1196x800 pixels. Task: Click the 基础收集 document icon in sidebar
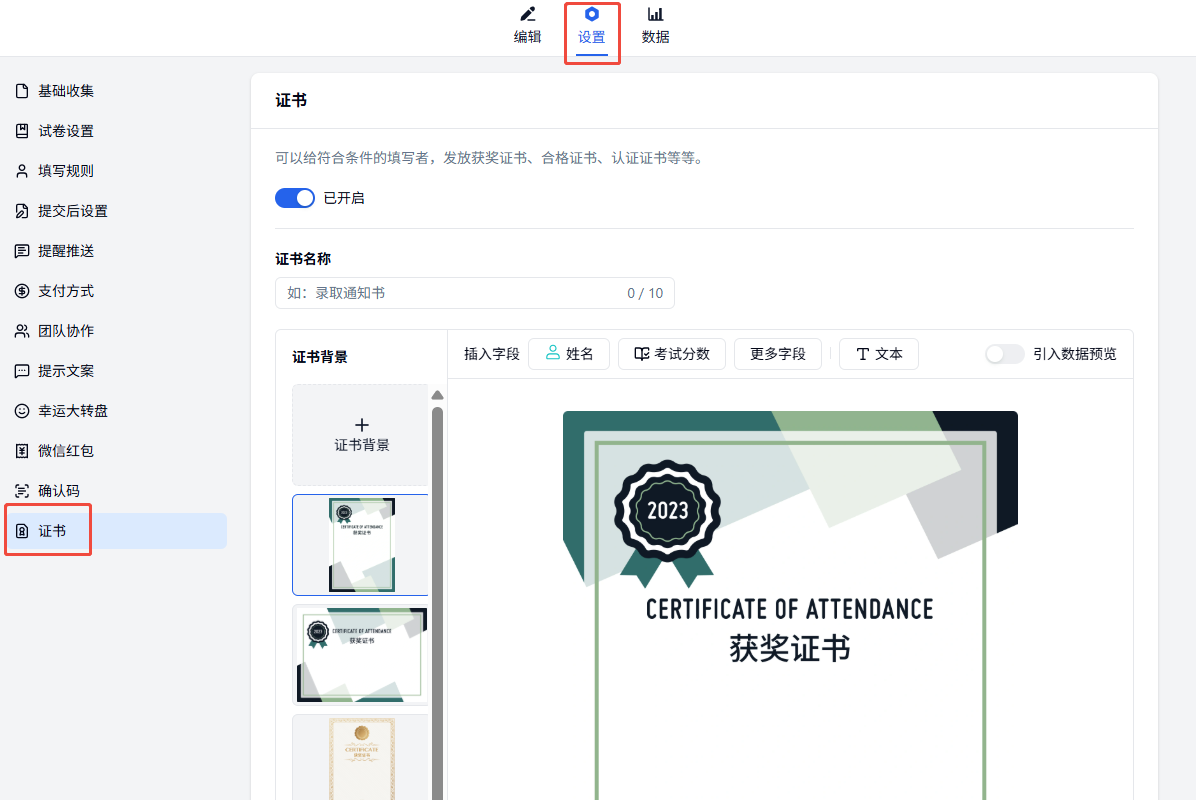(22, 91)
